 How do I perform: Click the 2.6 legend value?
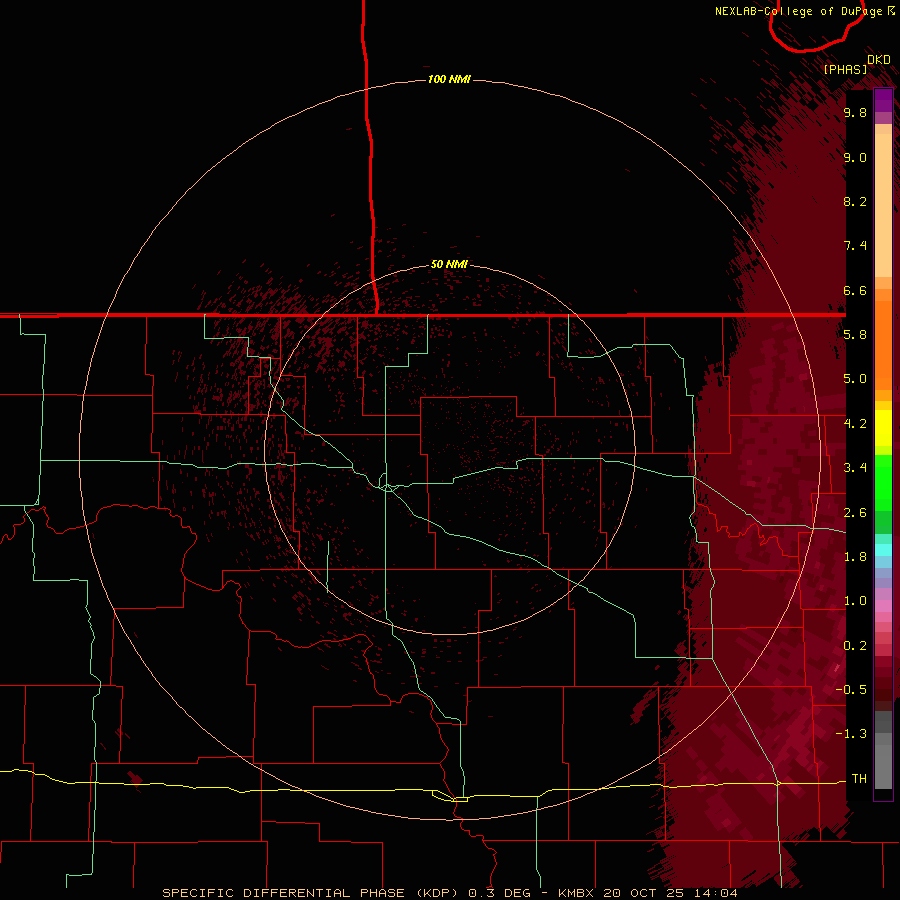click(x=855, y=513)
